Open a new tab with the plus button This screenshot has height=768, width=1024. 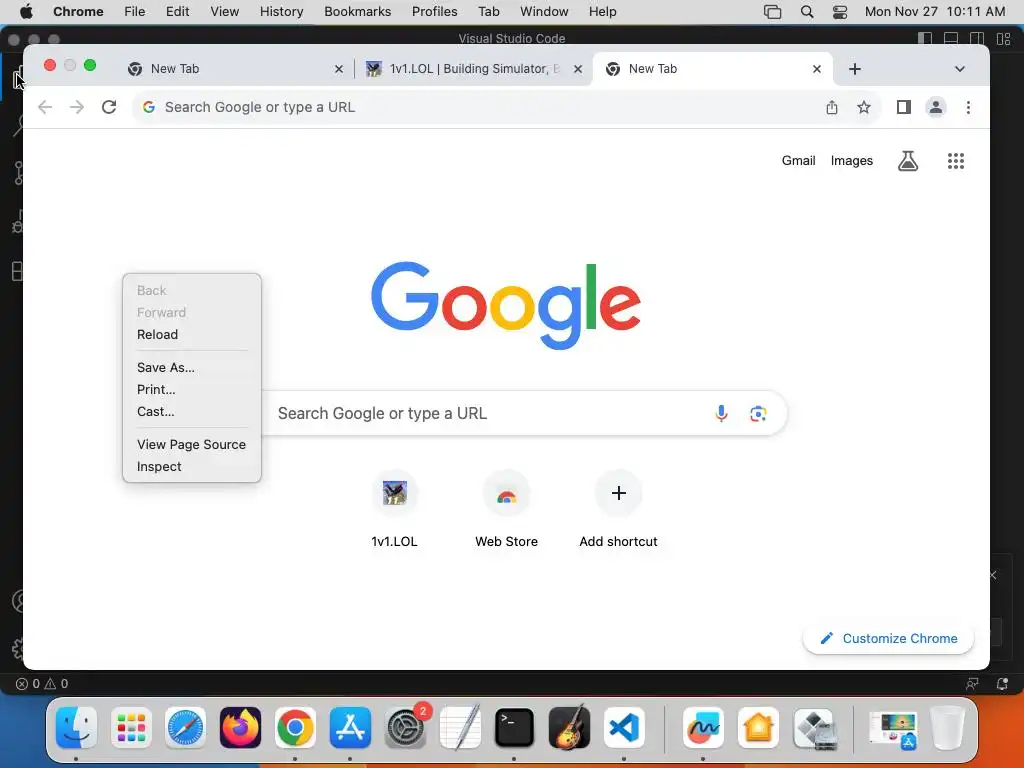855,69
